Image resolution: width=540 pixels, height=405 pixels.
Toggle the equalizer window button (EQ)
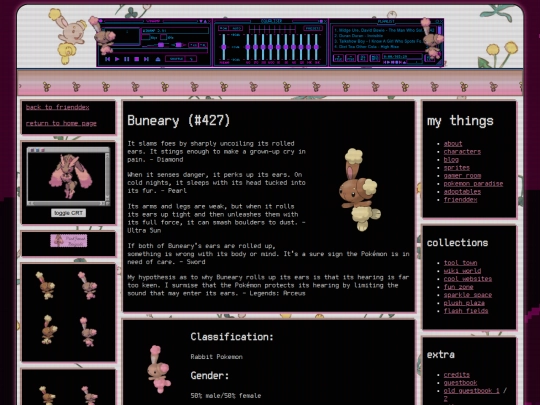pyautogui.click(x=194, y=45)
